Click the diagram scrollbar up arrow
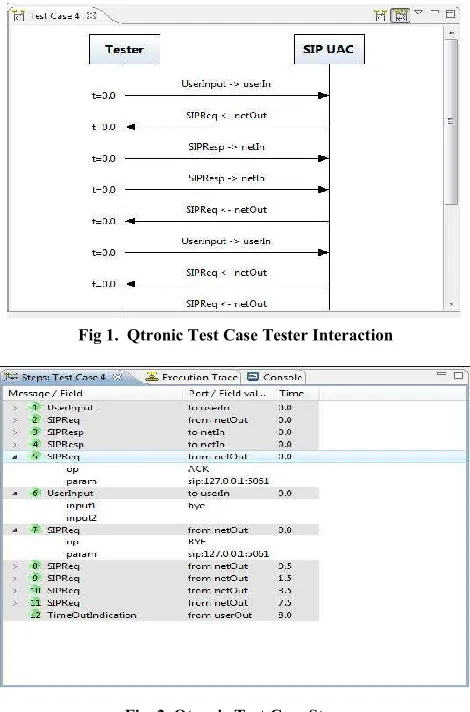Screen dimensions: 470x712 (x=451, y=33)
